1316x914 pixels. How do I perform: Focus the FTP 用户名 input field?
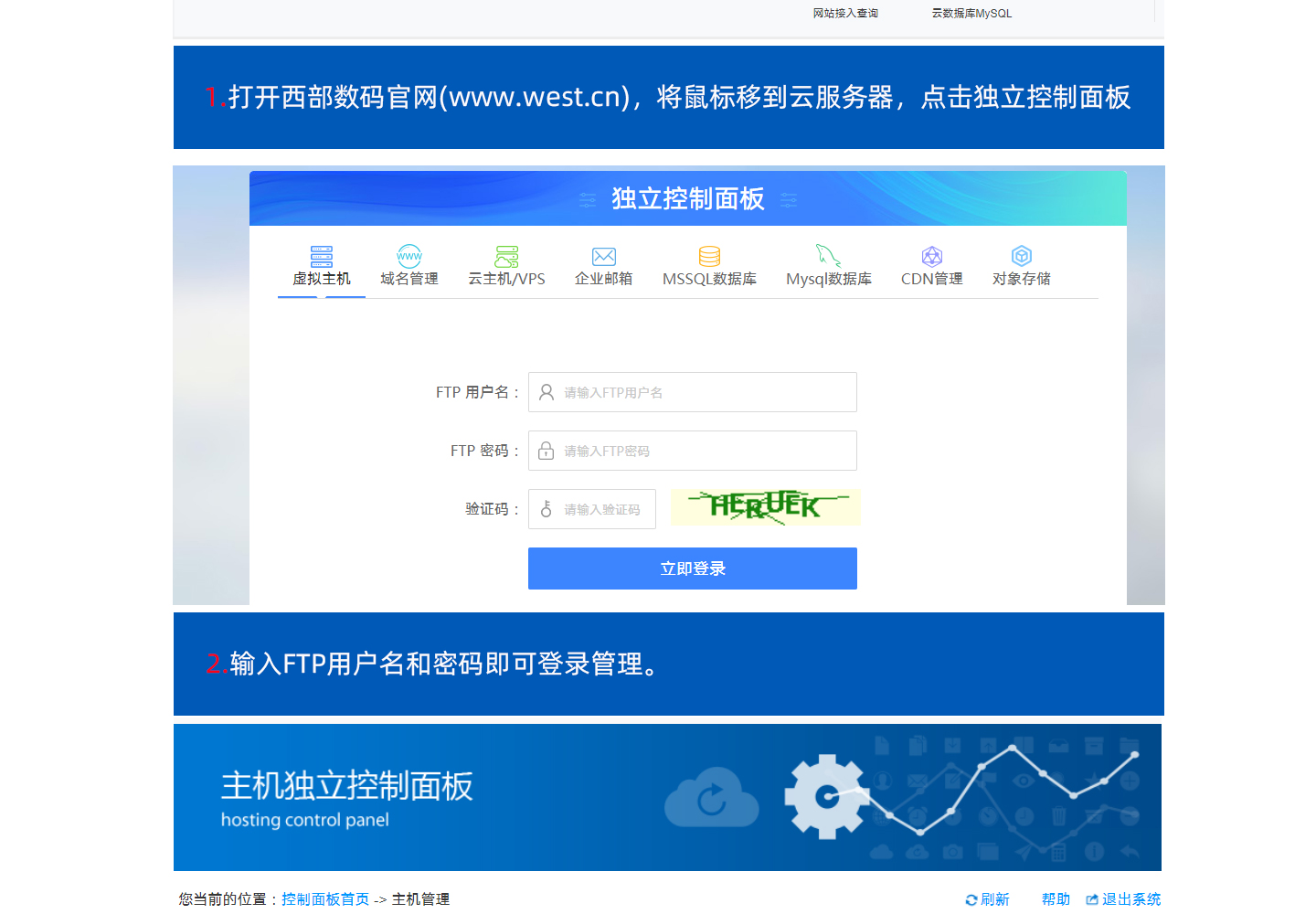coord(704,392)
